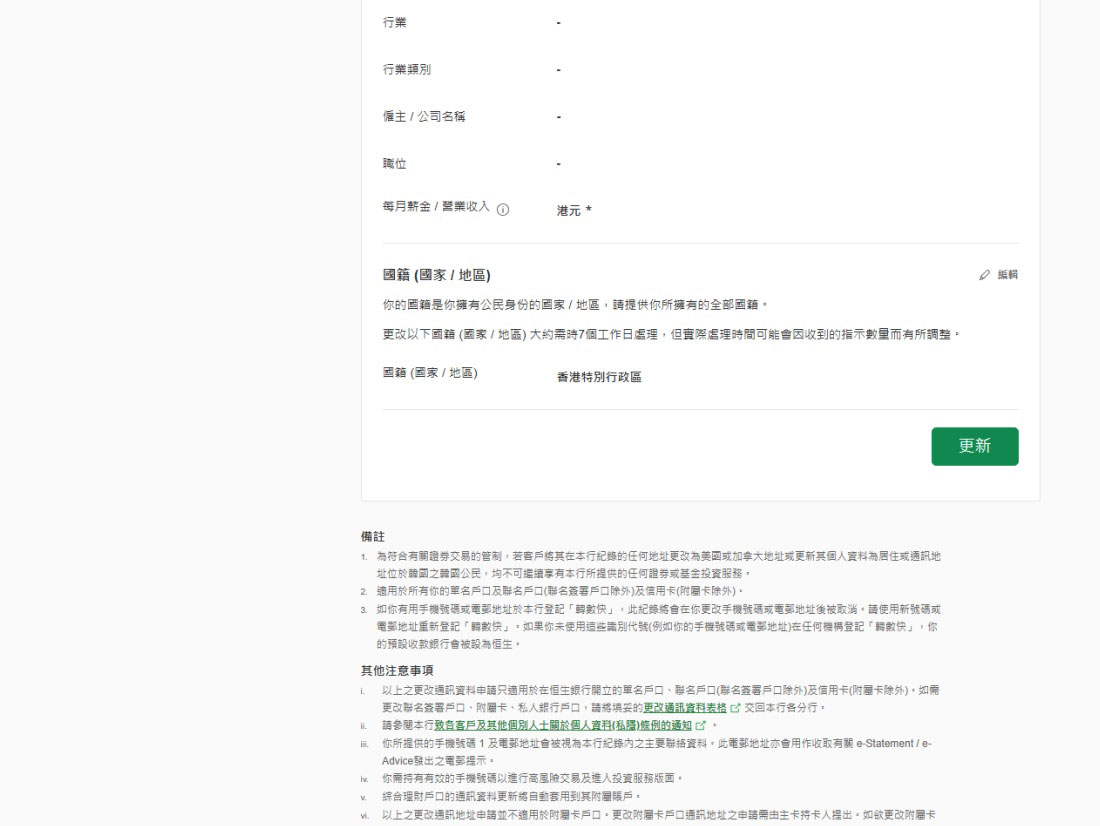Click the external-link icon after the privacy notice link
This screenshot has height=826, width=1100.
701,724
